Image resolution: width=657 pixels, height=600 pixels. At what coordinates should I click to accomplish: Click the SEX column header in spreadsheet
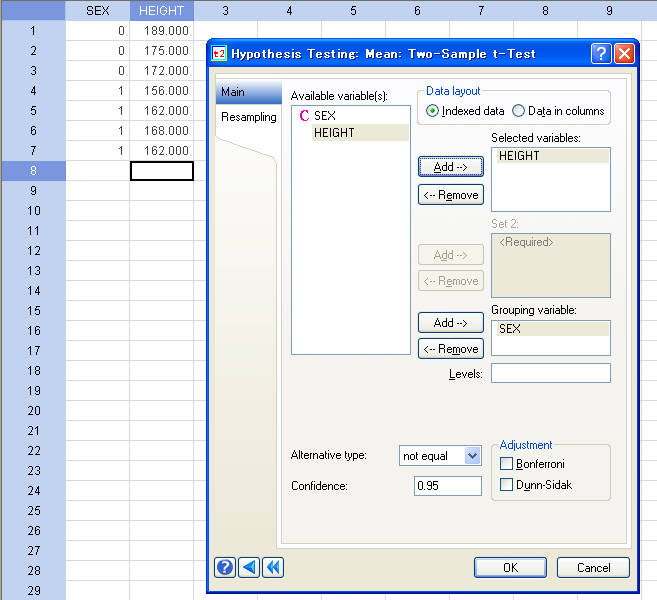click(98, 10)
